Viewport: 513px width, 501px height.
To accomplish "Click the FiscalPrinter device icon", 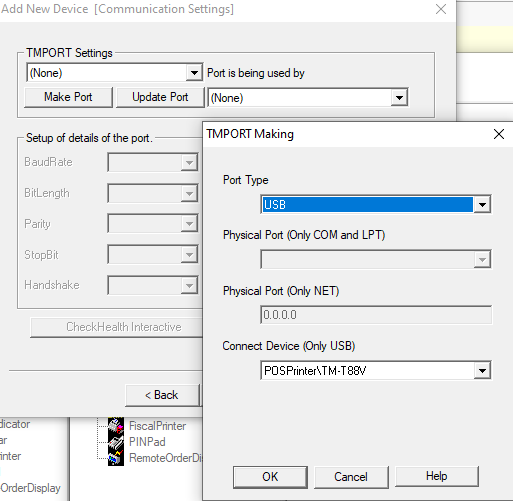I will (x=116, y=426).
